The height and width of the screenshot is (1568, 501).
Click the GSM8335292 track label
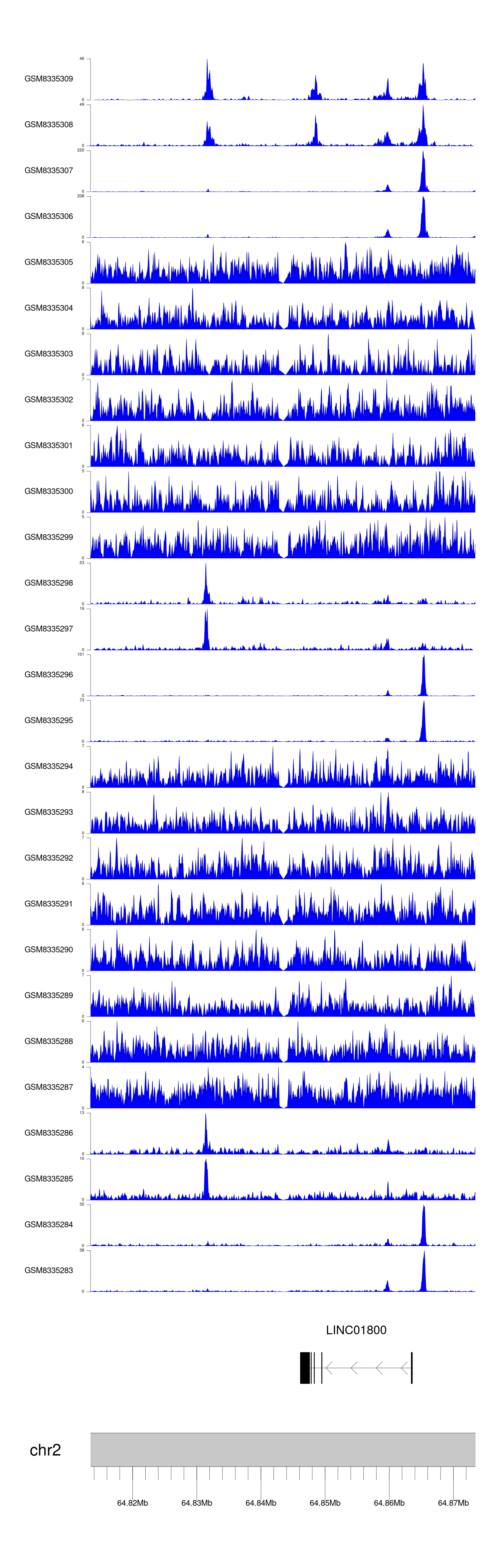pos(49,858)
